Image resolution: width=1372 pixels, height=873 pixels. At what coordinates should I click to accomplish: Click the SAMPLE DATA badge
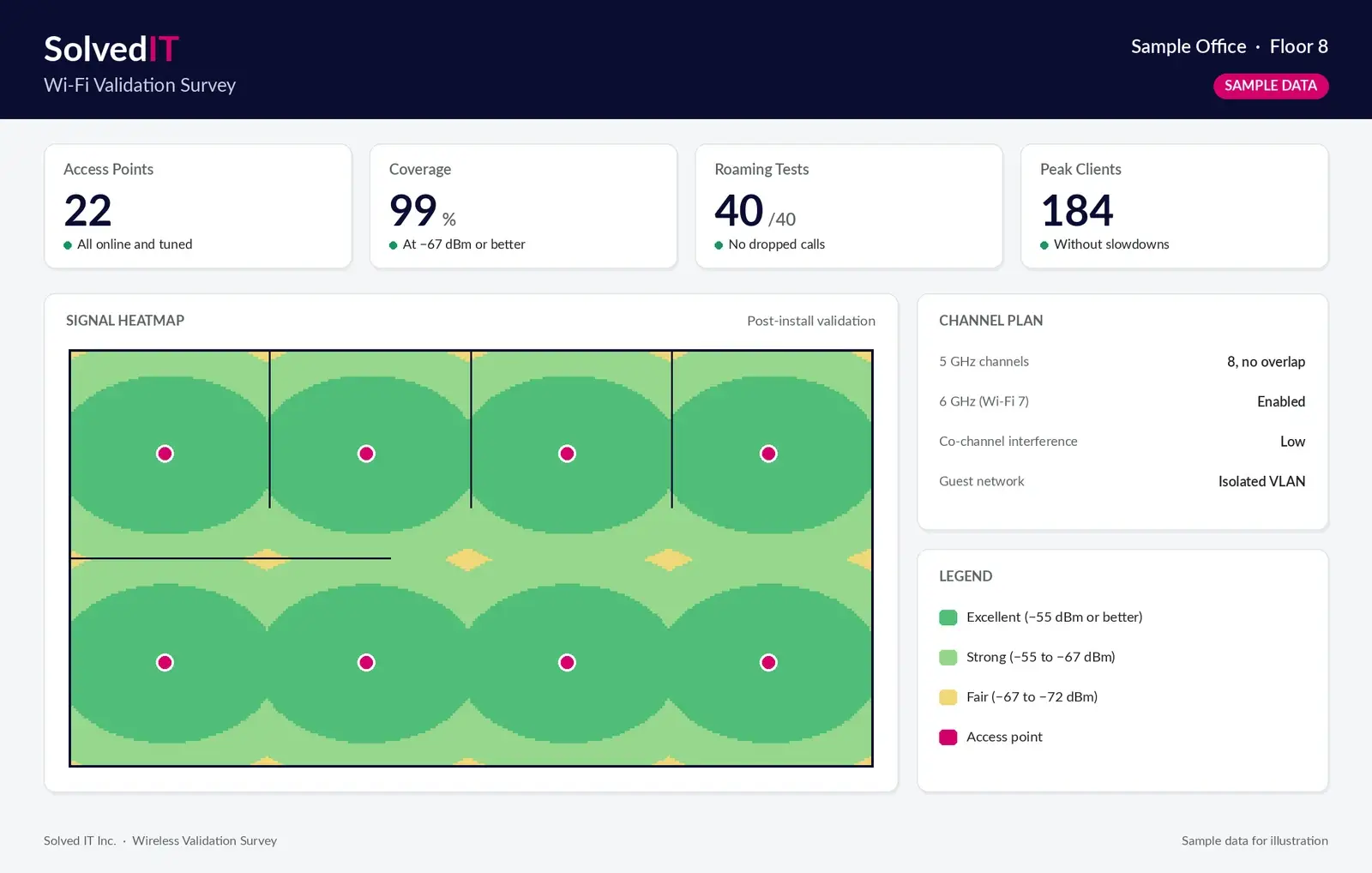(1270, 86)
